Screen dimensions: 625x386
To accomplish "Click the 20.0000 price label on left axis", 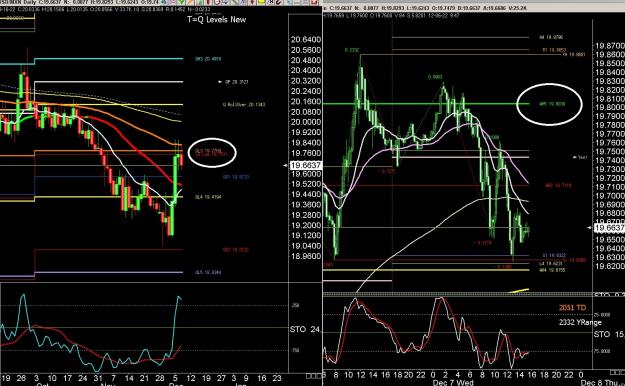I will point(306,122).
